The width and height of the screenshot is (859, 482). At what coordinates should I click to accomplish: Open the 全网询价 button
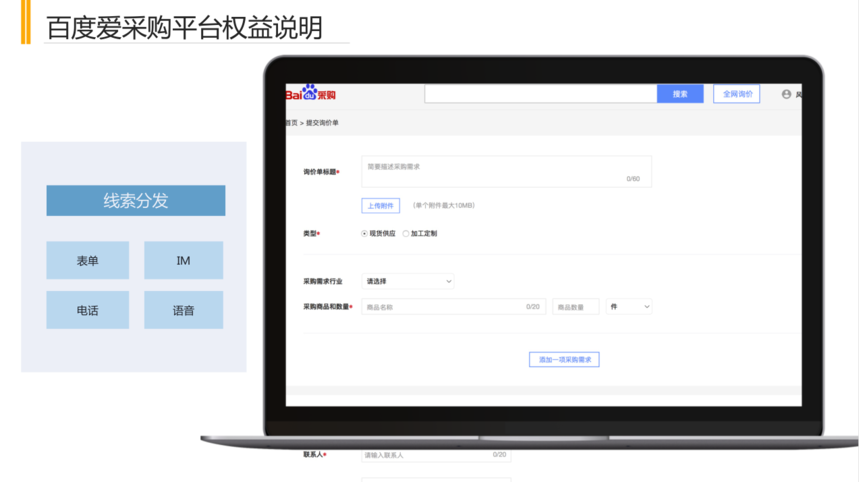click(x=737, y=94)
